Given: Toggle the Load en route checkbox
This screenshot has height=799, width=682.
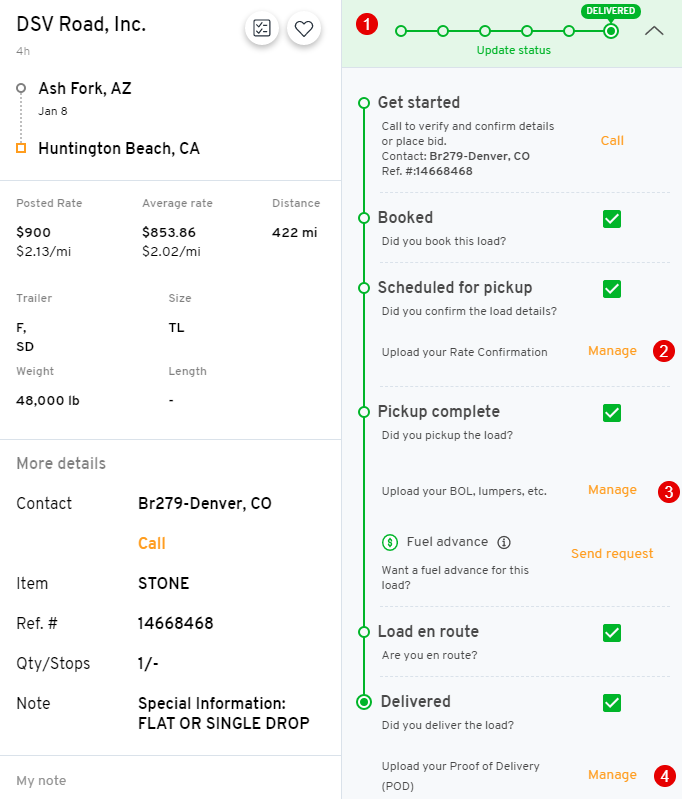Looking at the screenshot, I should (612, 633).
